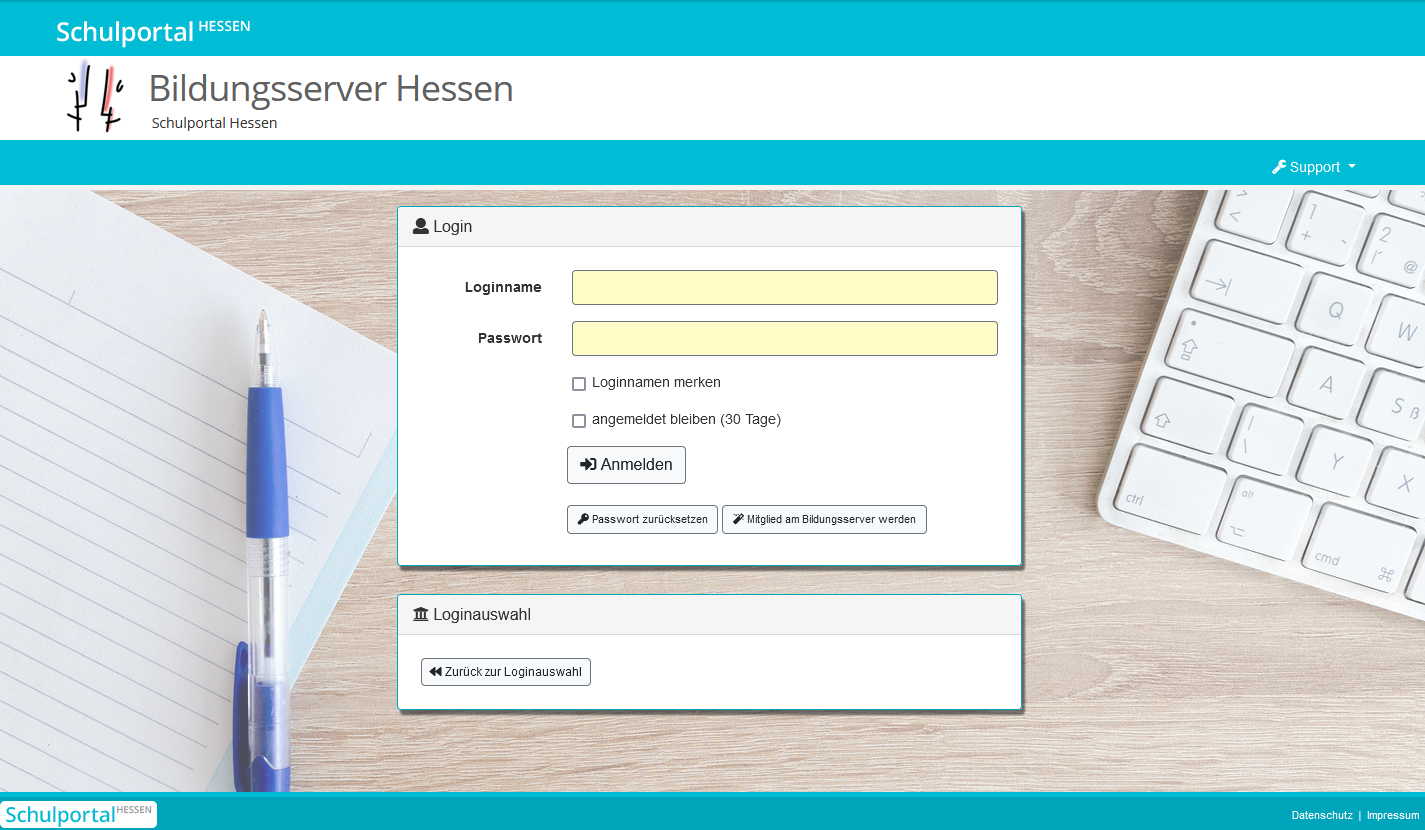Click the magic wand icon on Mitglied button

(738, 519)
